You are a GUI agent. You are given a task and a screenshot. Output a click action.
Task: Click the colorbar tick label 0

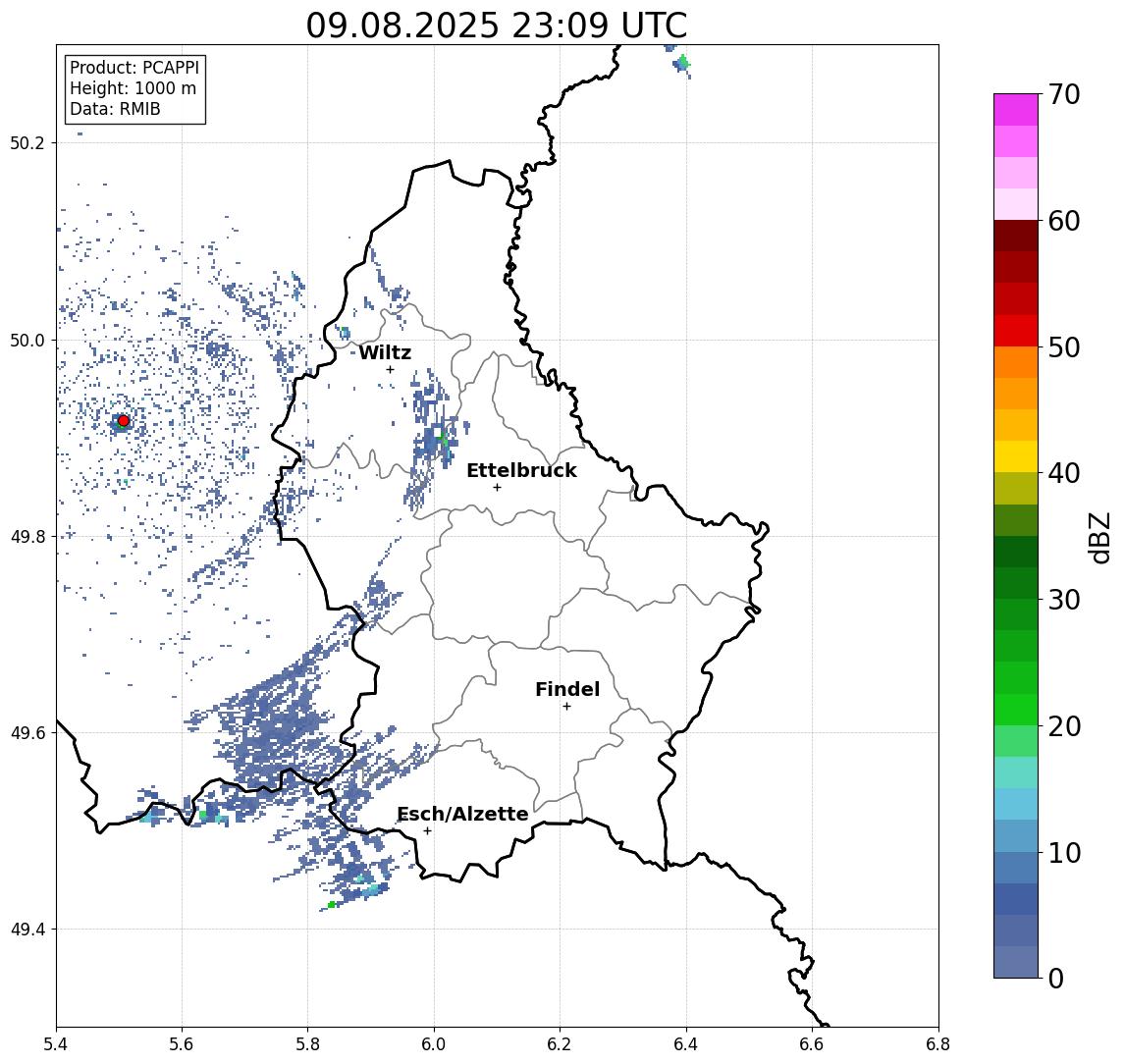[1056, 979]
